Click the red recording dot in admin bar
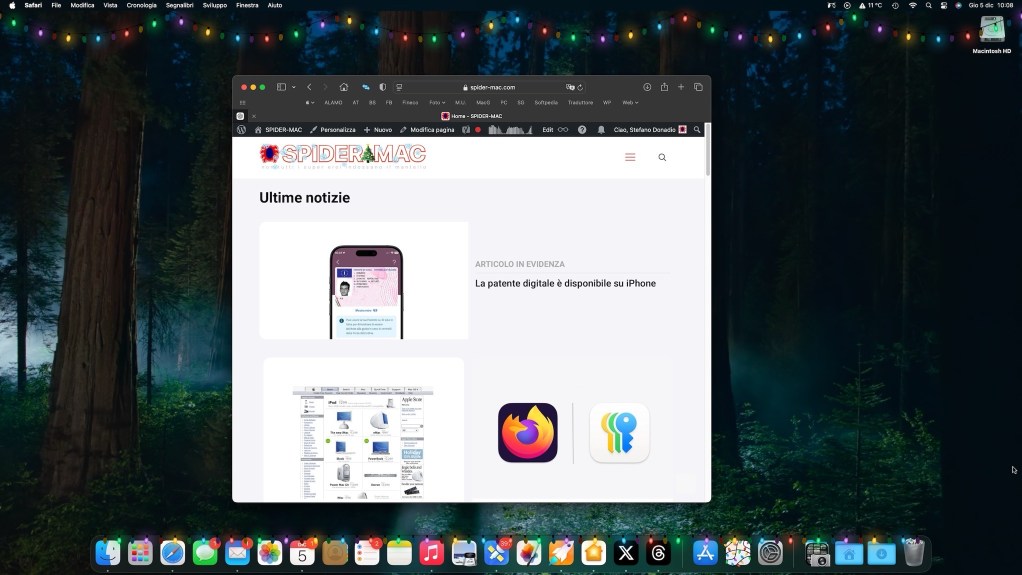 tap(478, 130)
